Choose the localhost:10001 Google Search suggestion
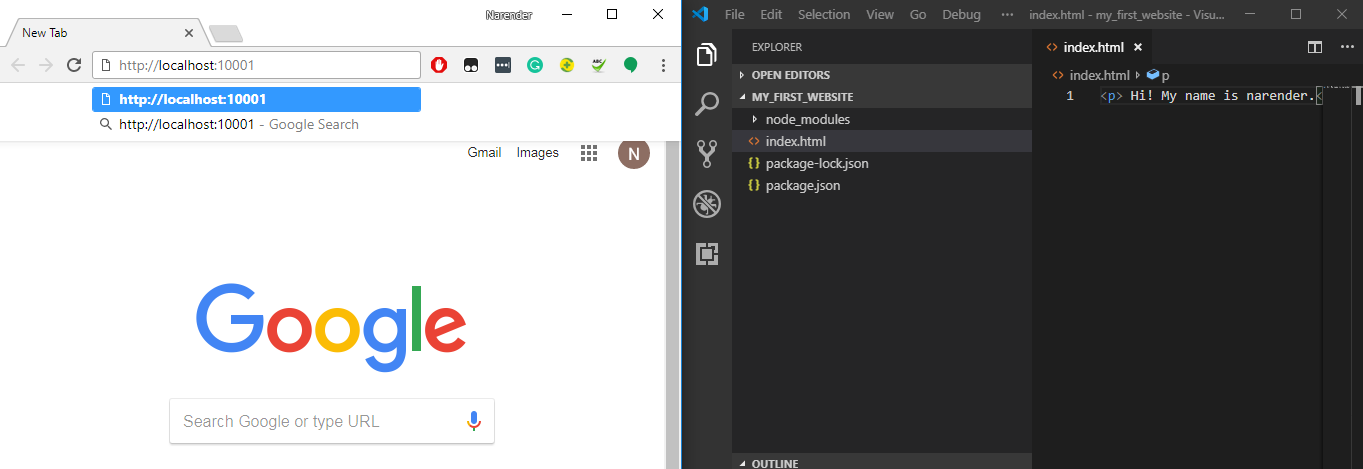 point(256,124)
